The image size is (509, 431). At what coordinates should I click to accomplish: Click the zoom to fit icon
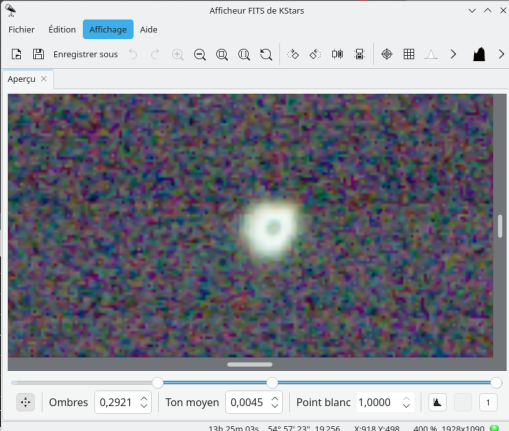[222, 54]
